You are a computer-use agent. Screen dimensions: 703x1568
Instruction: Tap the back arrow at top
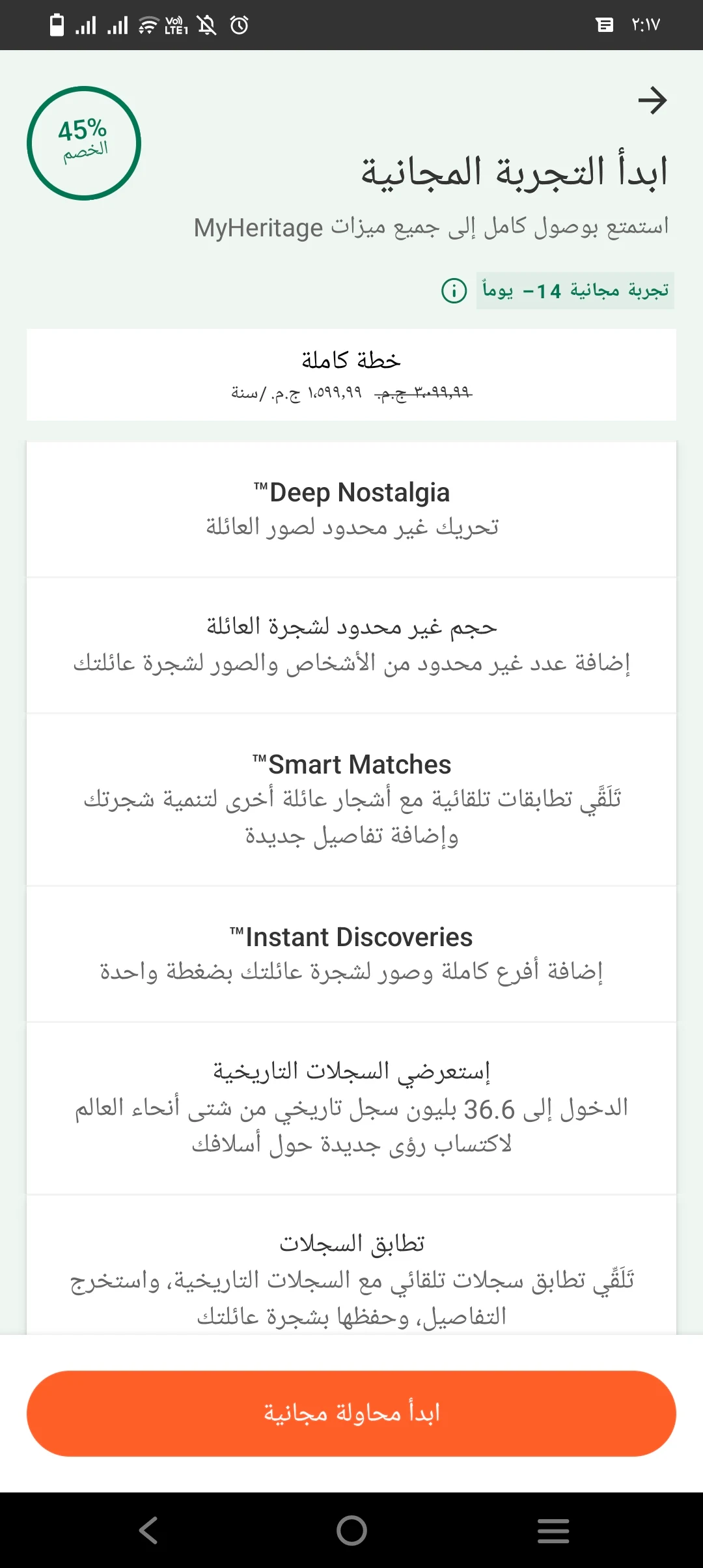point(652,100)
